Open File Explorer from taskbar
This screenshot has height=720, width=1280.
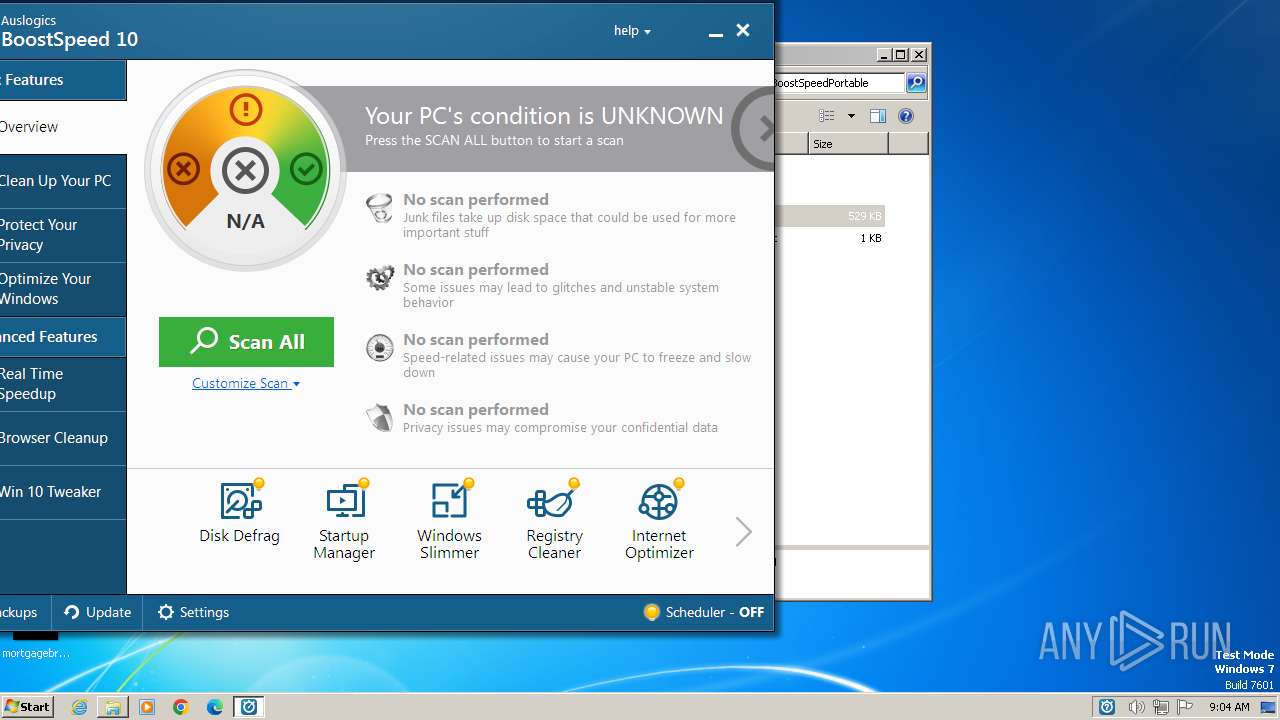pyautogui.click(x=113, y=707)
